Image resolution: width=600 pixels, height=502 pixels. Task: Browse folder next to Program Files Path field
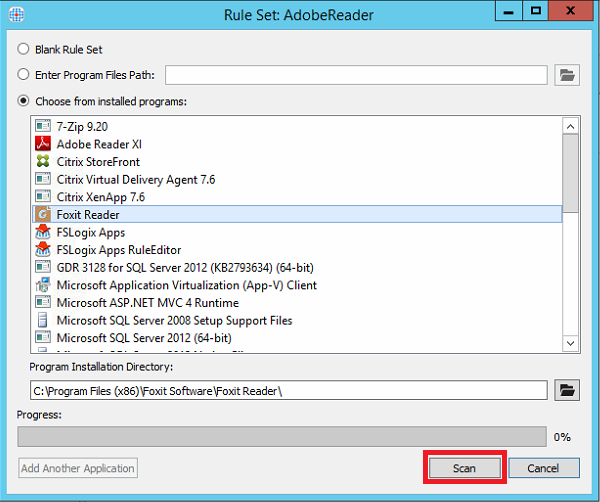pos(567,75)
